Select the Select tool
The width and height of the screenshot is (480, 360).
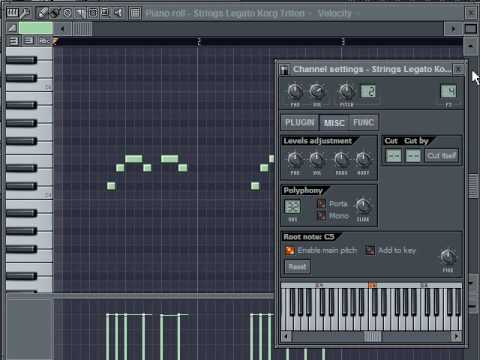click(x=93, y=13)
